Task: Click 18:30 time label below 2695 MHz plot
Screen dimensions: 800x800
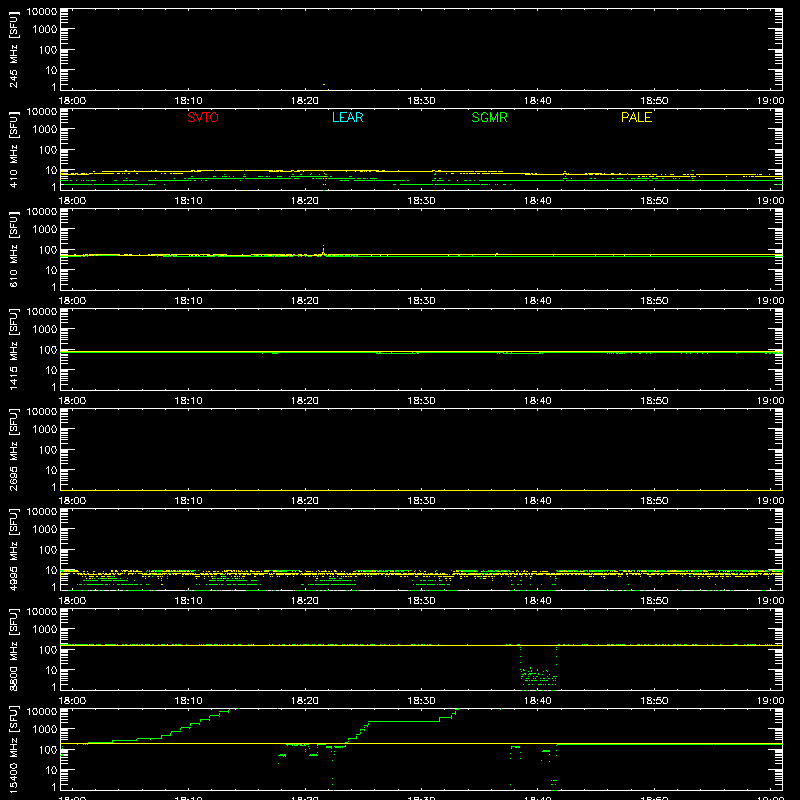Action: (x=421, y=501)
